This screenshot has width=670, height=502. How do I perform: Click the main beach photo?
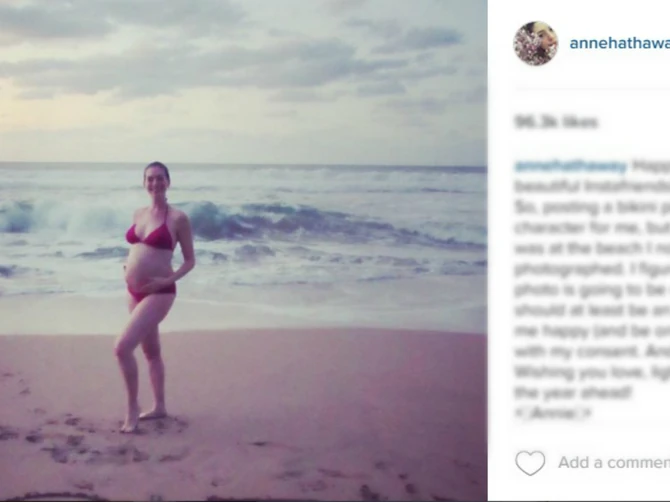click(244, 251)
